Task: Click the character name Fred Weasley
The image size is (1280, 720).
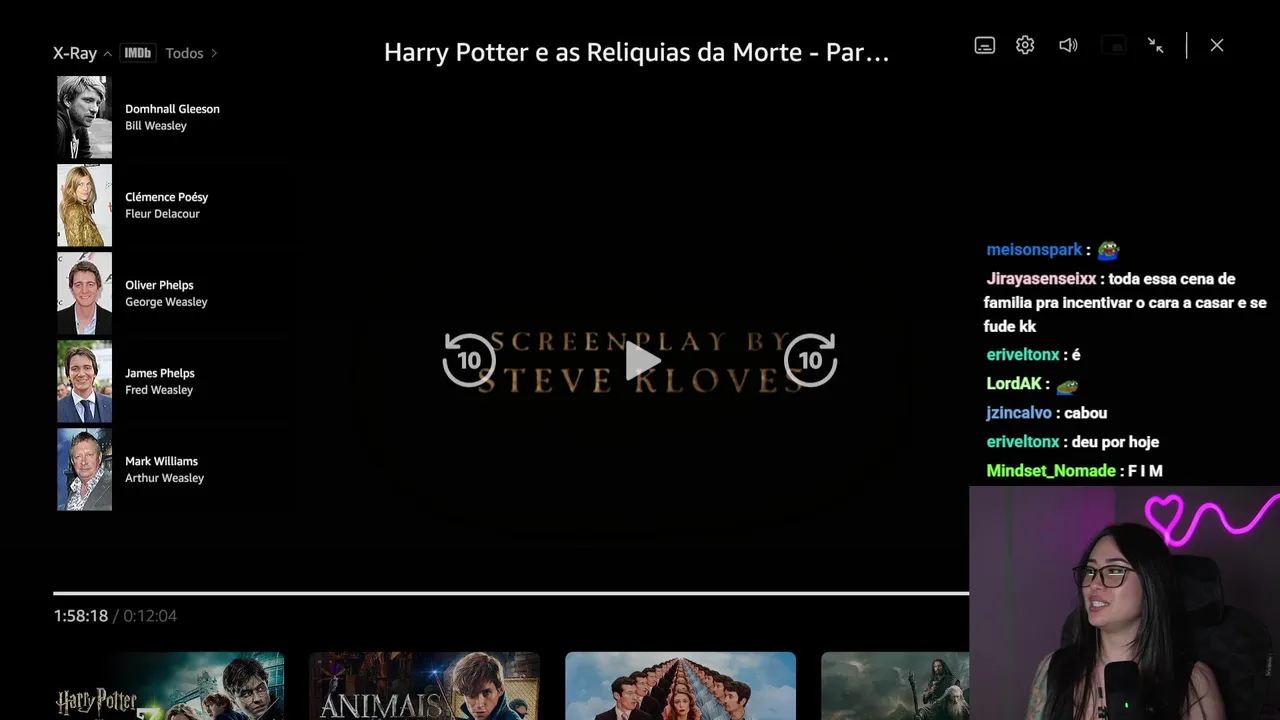Action: [159, 390]
